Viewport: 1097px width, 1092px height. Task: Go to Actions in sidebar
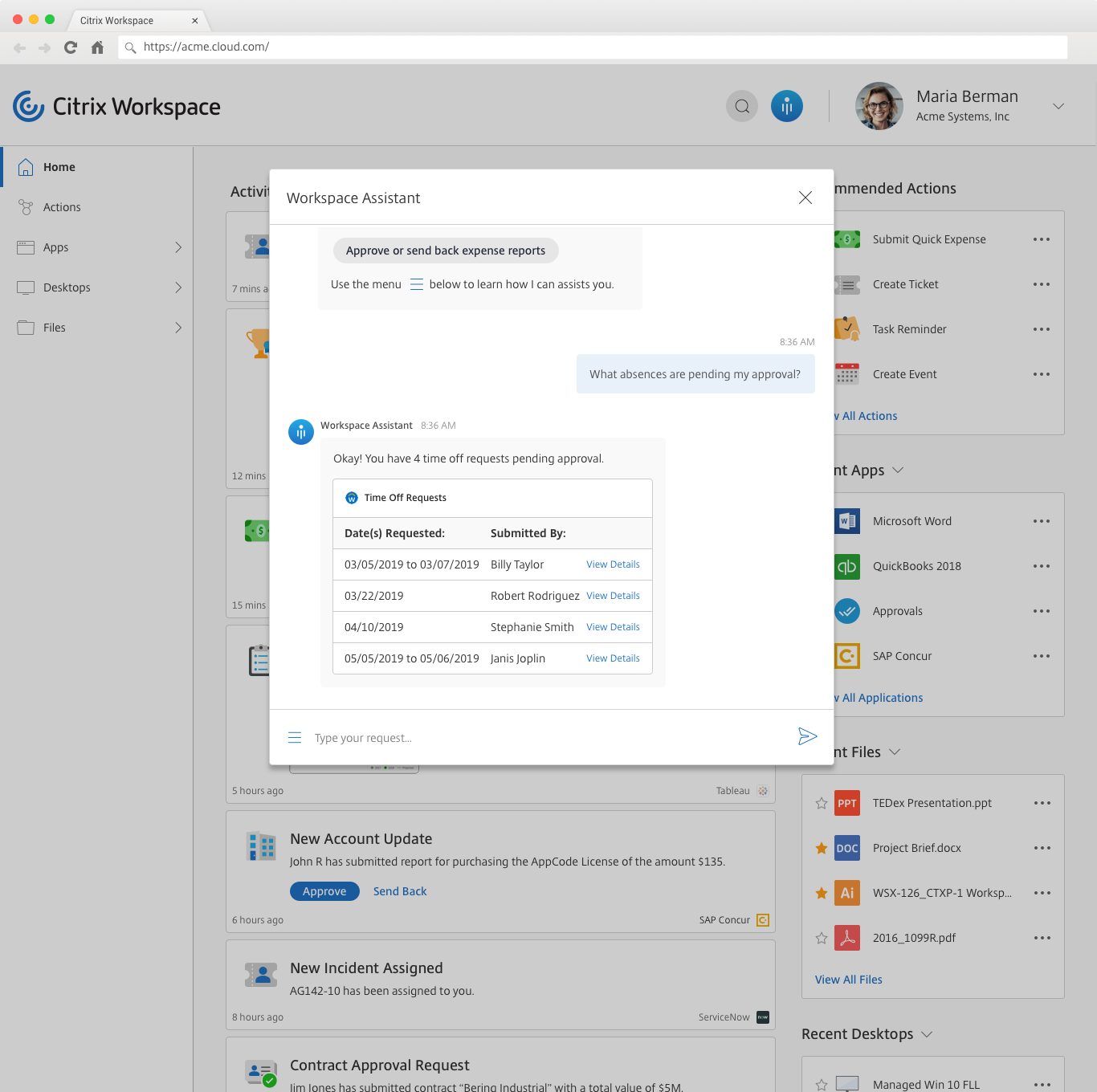click(62, 207)
